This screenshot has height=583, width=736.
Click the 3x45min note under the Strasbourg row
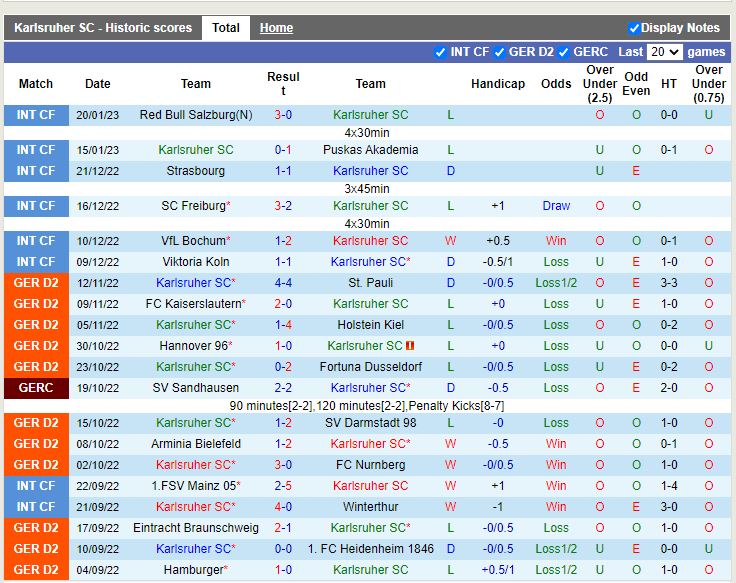(x=367, y=189)
